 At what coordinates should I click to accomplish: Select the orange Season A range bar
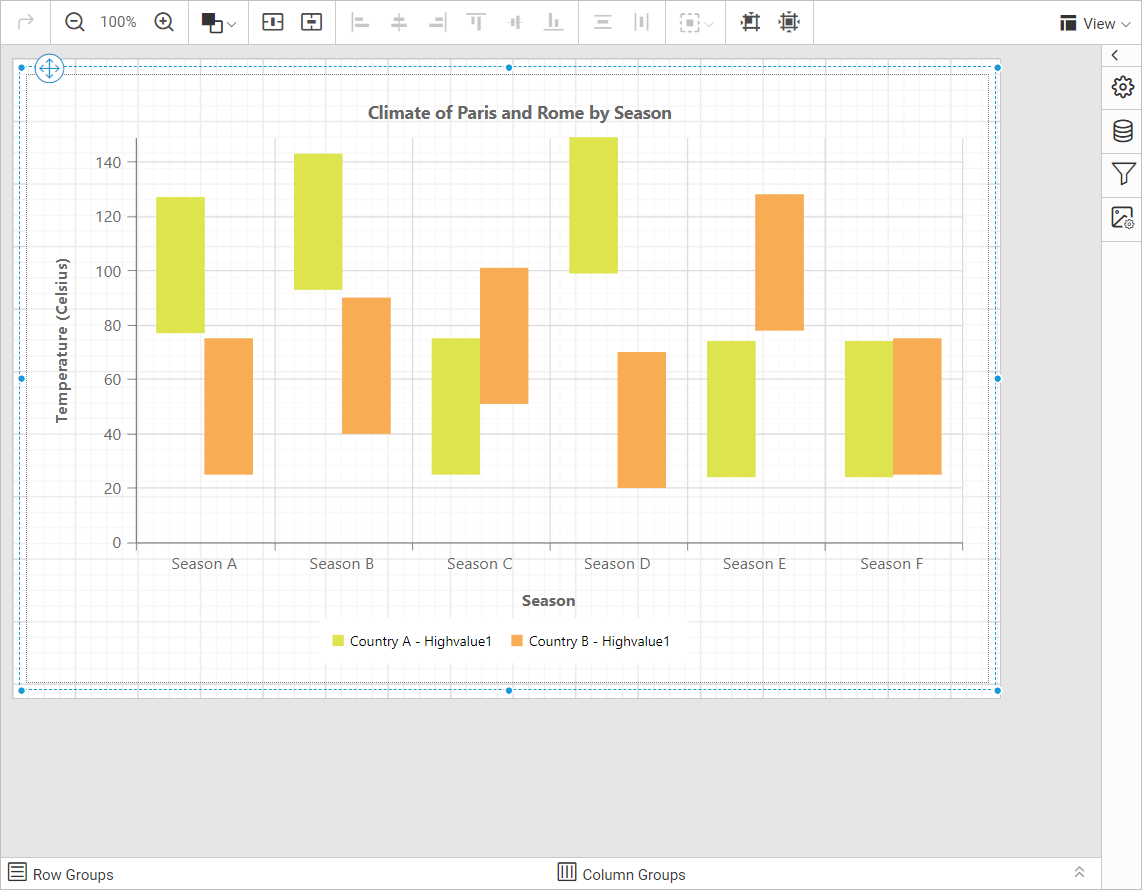pos(229,406)
